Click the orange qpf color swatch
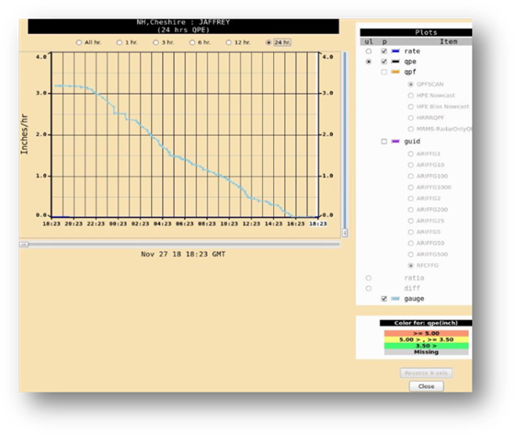This screenshot has width=515, height=435. click(x=395, y=72)
